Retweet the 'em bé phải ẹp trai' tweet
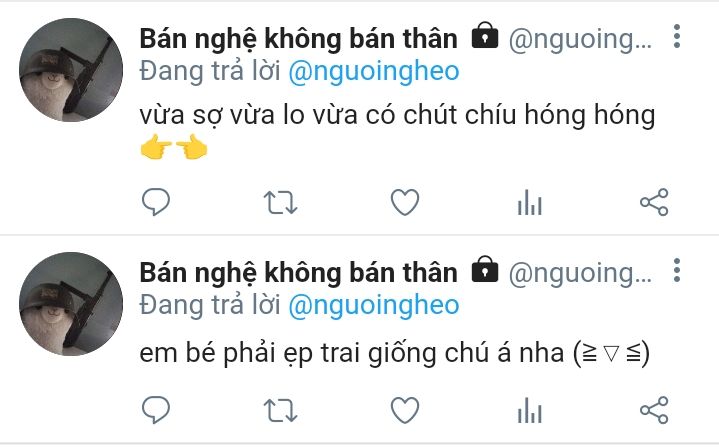 280,410
